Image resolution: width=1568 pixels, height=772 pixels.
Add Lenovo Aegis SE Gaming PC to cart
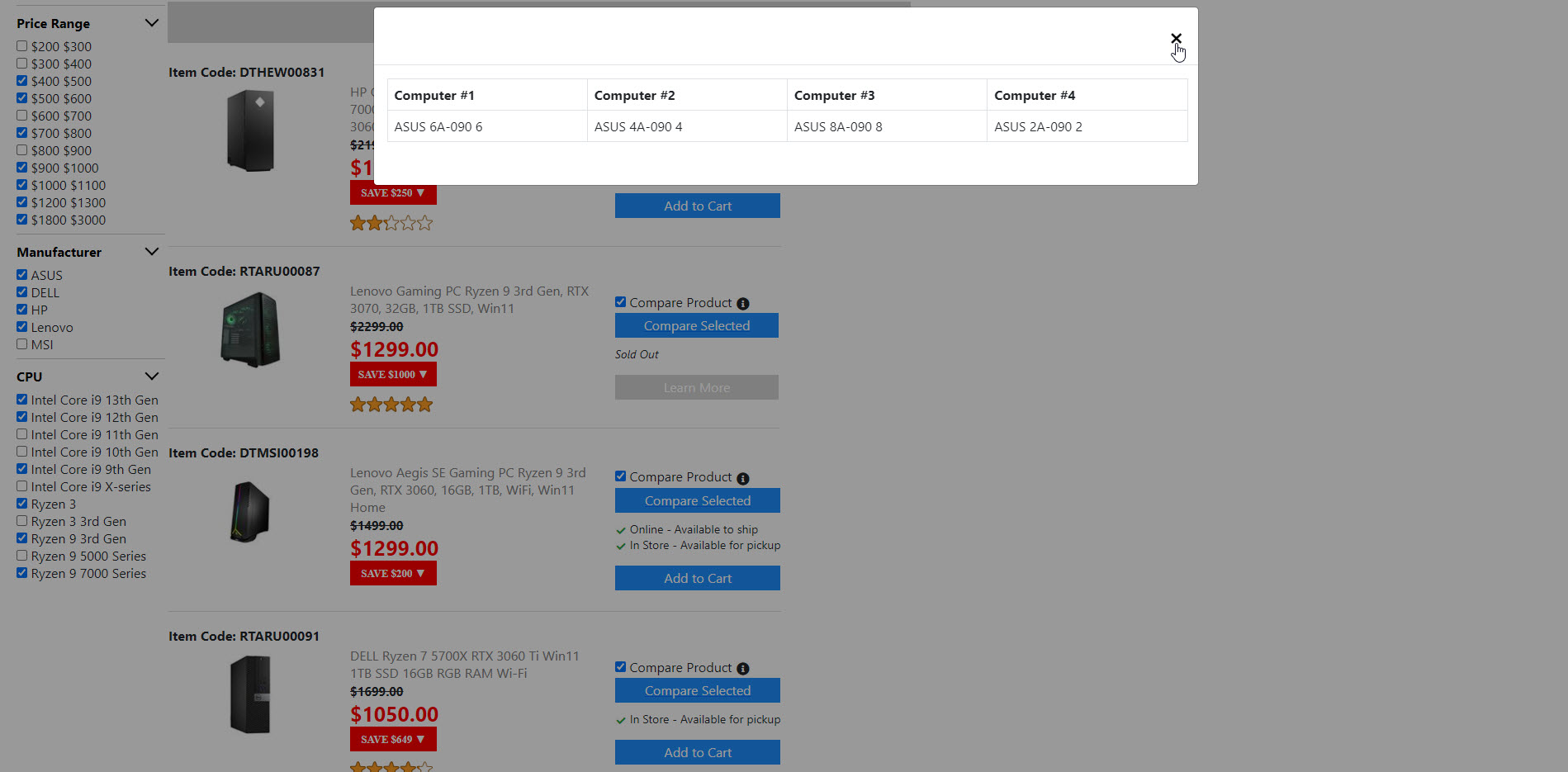click(697, 578)
